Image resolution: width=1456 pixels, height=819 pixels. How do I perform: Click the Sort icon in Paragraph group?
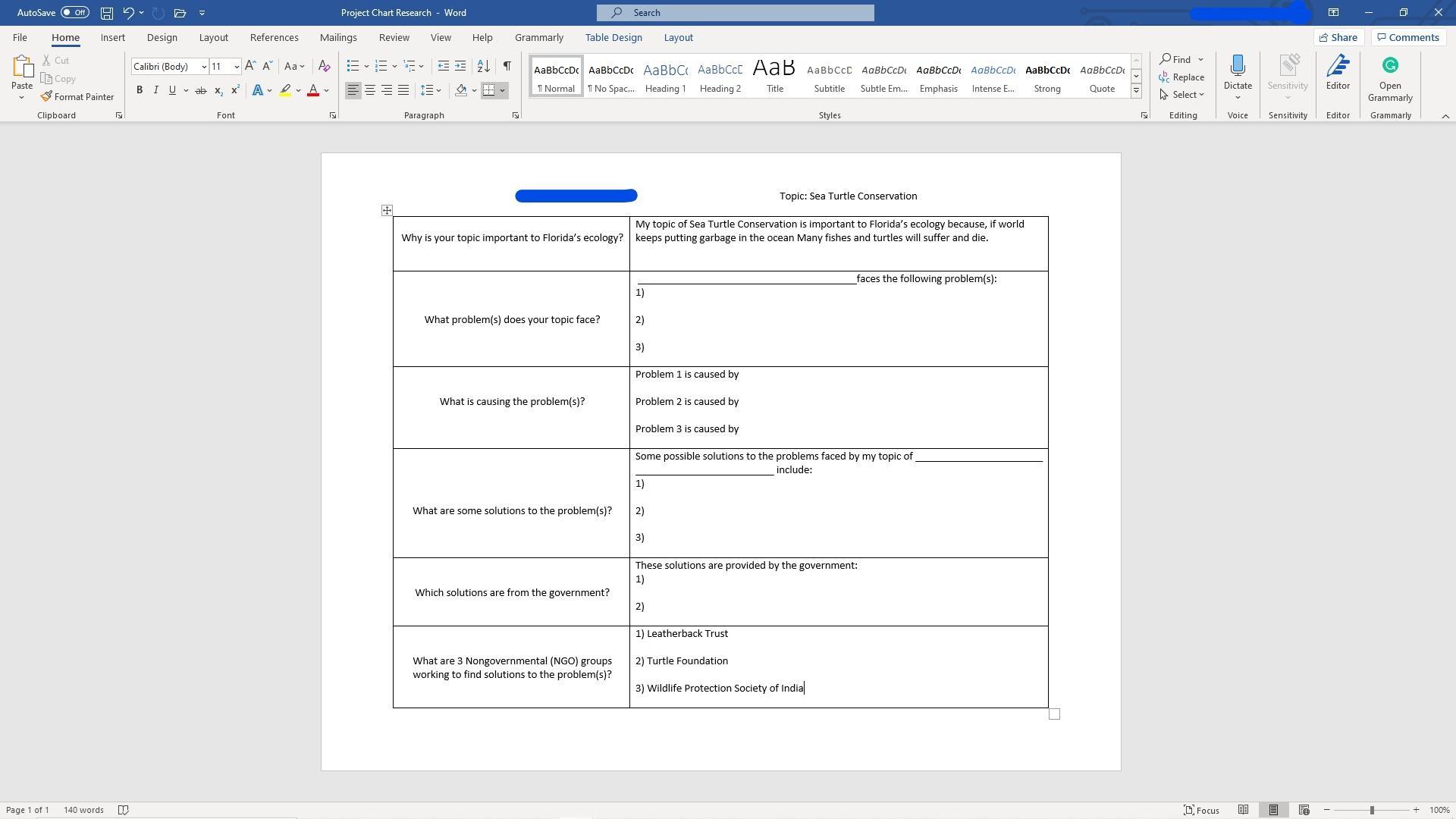(x=483, y=66)
